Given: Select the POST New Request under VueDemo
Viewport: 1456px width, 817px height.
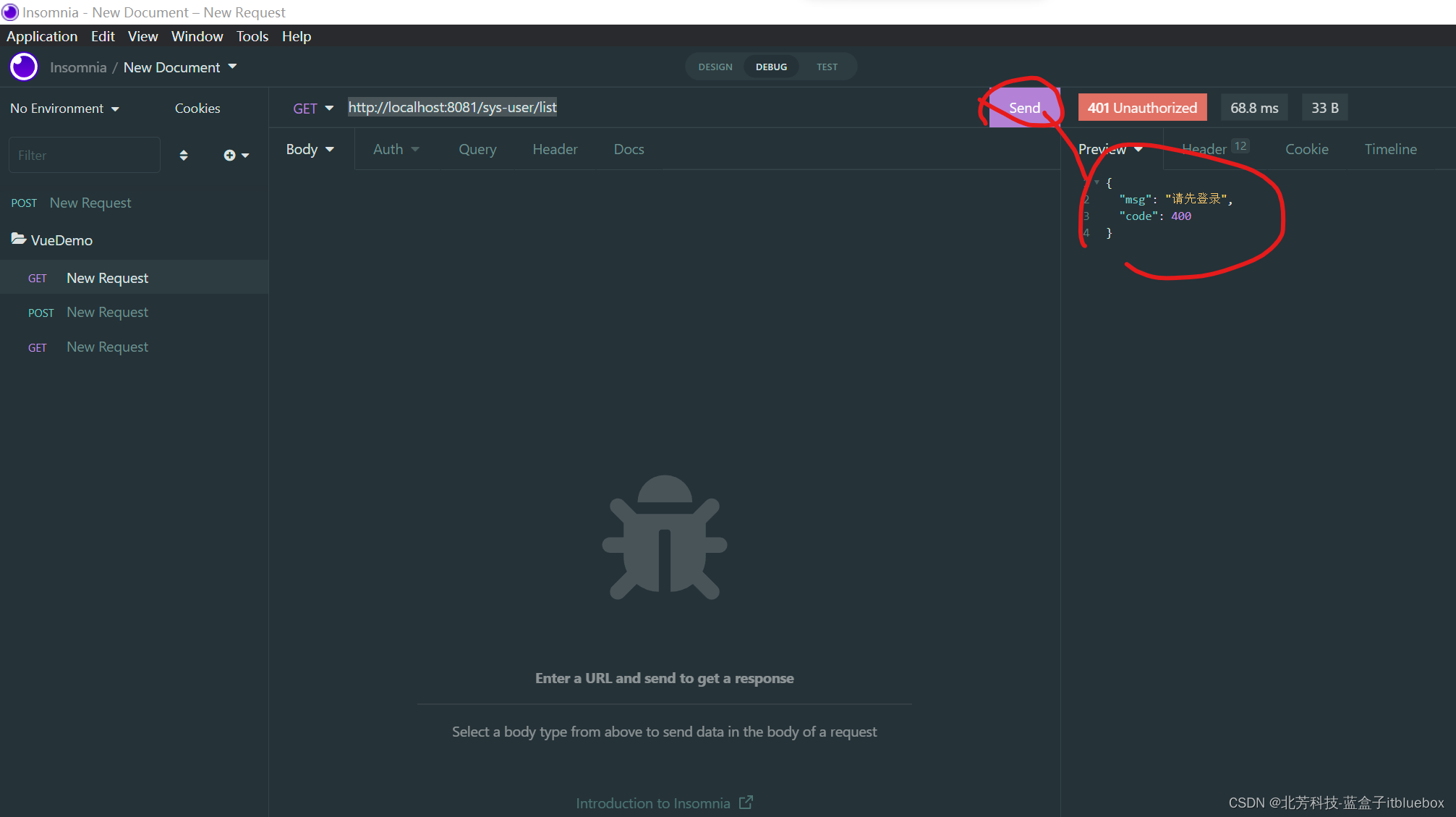Looking at the screenshot, I should (x=107, y=313).
